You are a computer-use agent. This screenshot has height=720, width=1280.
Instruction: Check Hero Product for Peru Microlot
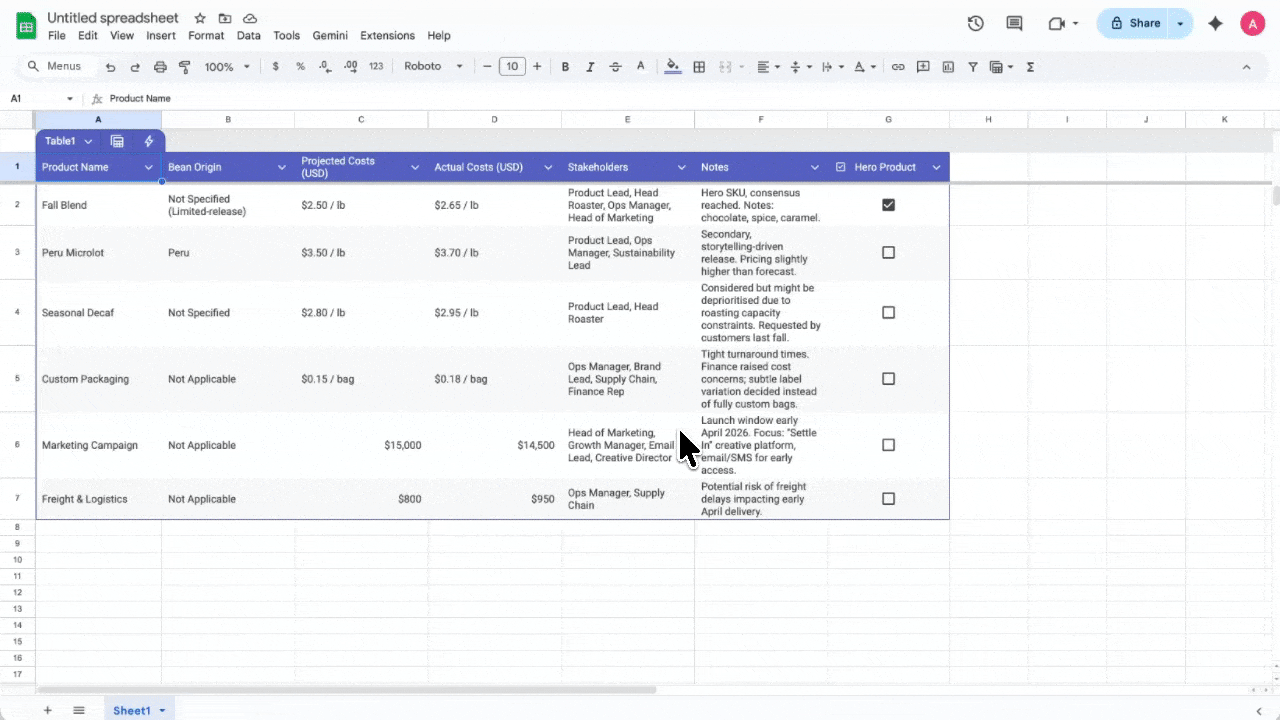(888, 252)
